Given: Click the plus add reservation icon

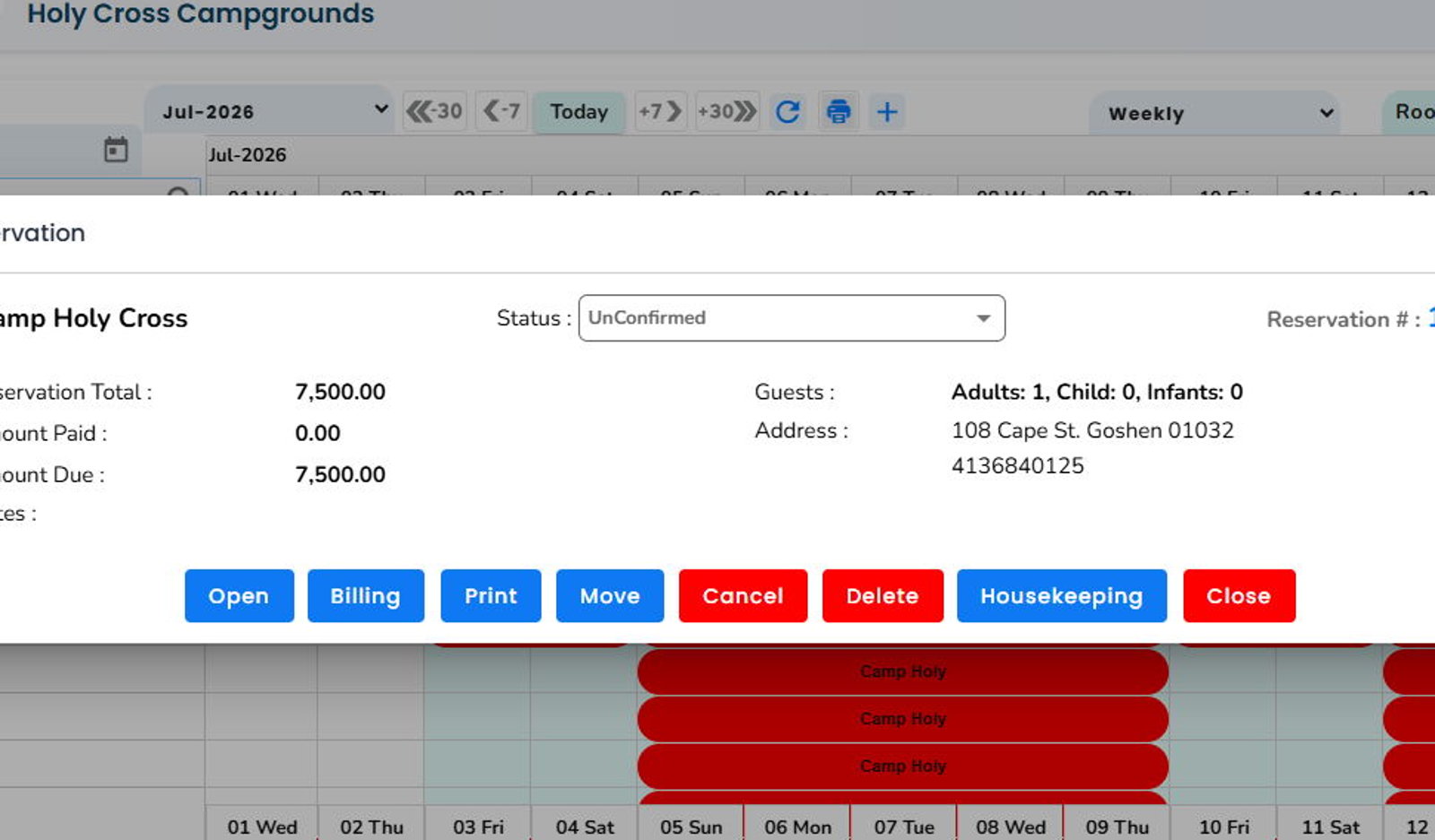Looking at the screenshot, I should click(887, 112).
